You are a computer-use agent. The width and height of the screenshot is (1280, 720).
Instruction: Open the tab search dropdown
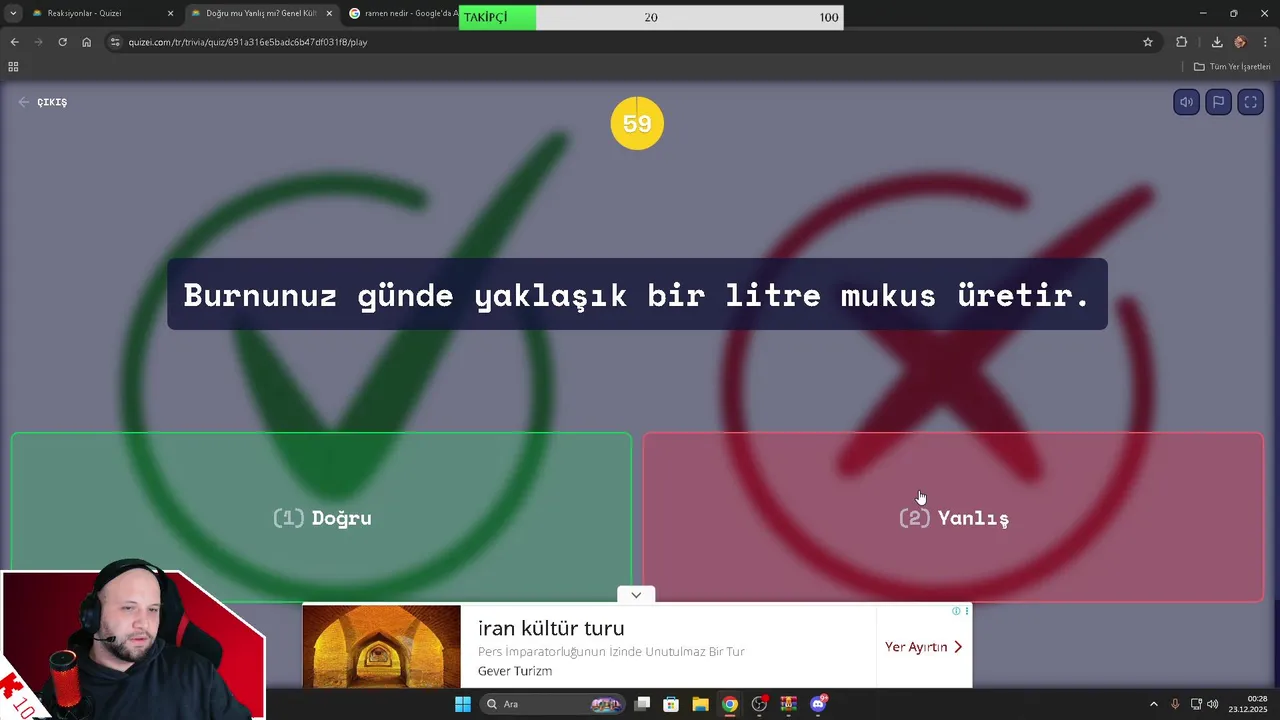(x=12, y=14)
